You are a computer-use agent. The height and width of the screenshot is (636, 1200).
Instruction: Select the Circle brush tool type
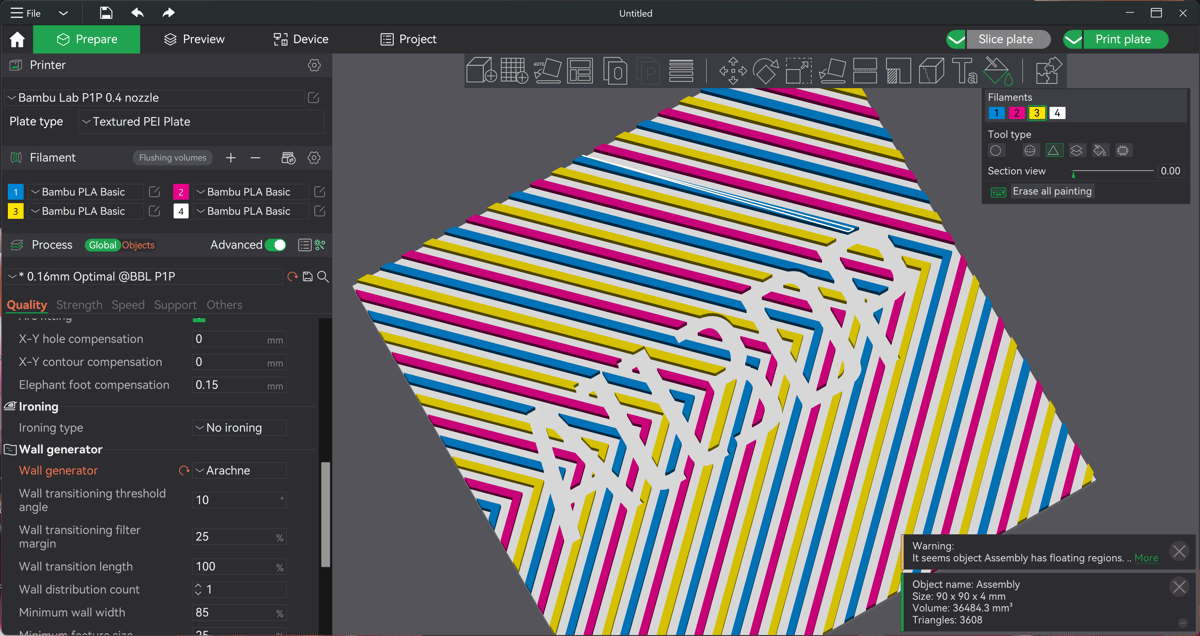[996, 151]
